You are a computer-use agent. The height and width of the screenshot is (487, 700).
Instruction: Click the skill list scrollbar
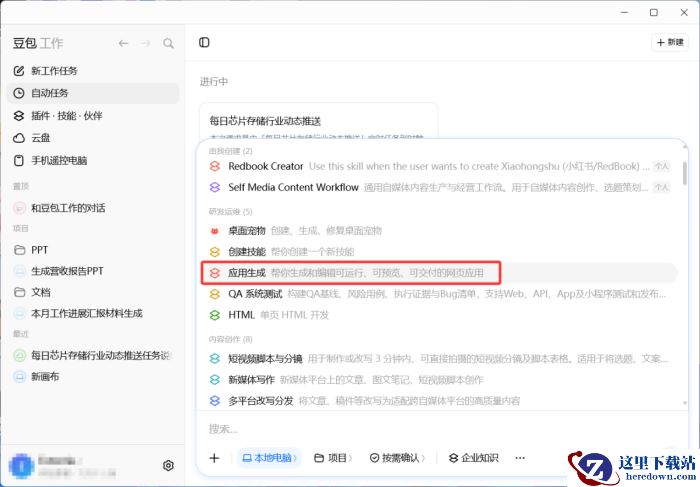pos(685,173)
